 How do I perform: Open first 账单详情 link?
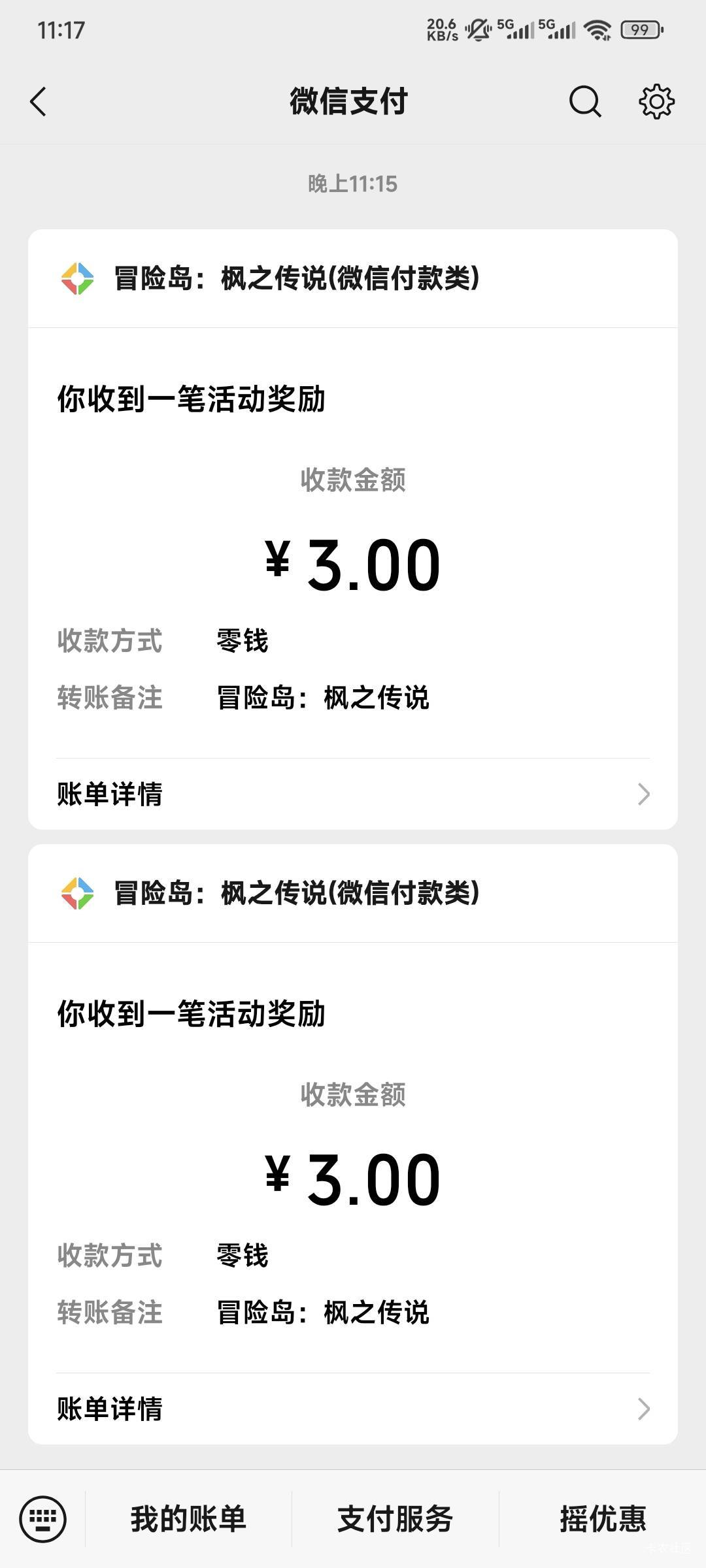click(x=110, y=794)
